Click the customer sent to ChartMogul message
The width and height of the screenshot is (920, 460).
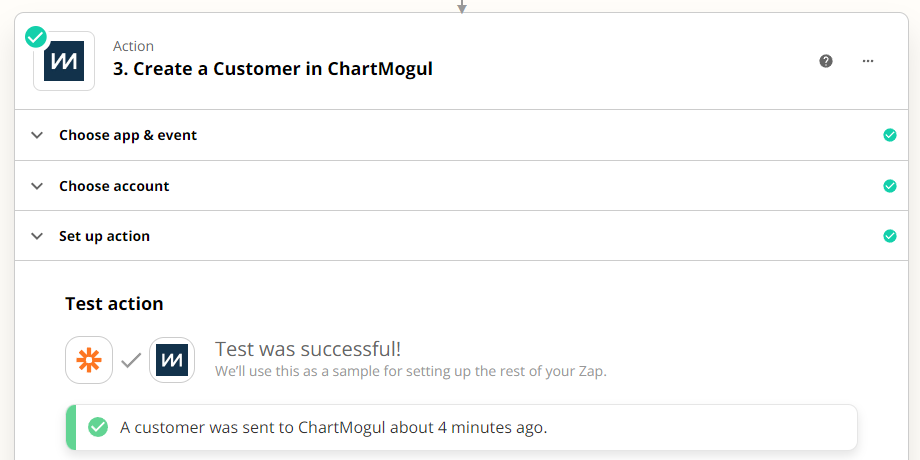333,427
